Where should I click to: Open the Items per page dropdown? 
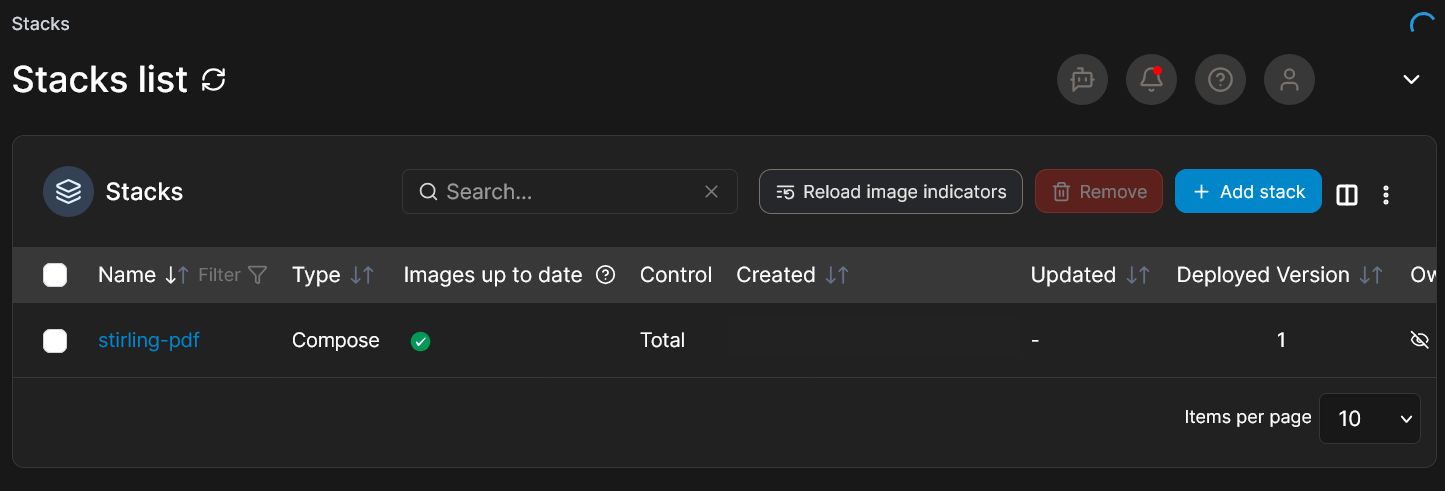(x=1370, y=418)
